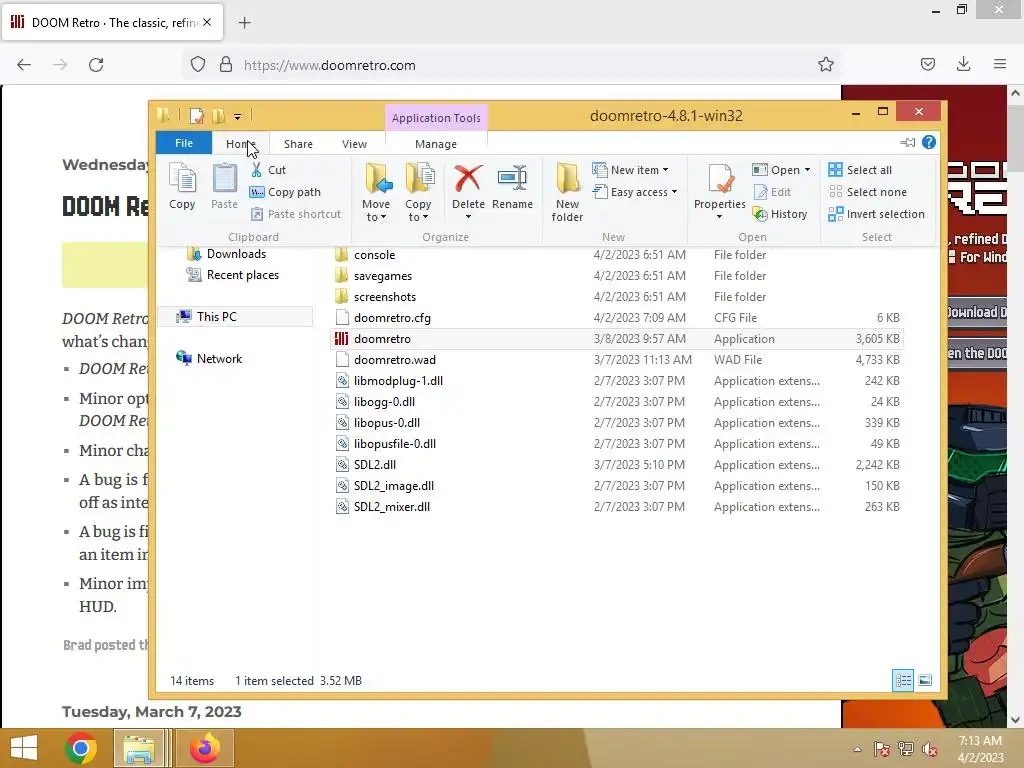Screen dimensions: 1024x768
Task: Click the Firefox address bar URL
Action: [329, 65]
